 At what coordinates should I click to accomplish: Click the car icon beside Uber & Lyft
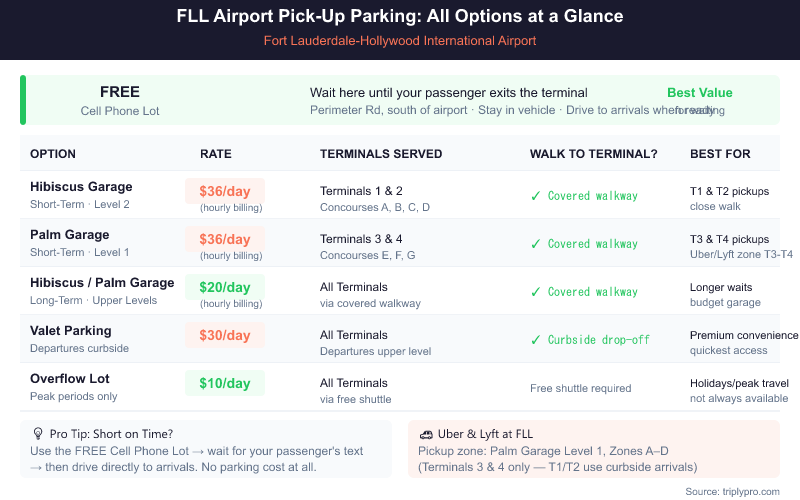[426, 434]
